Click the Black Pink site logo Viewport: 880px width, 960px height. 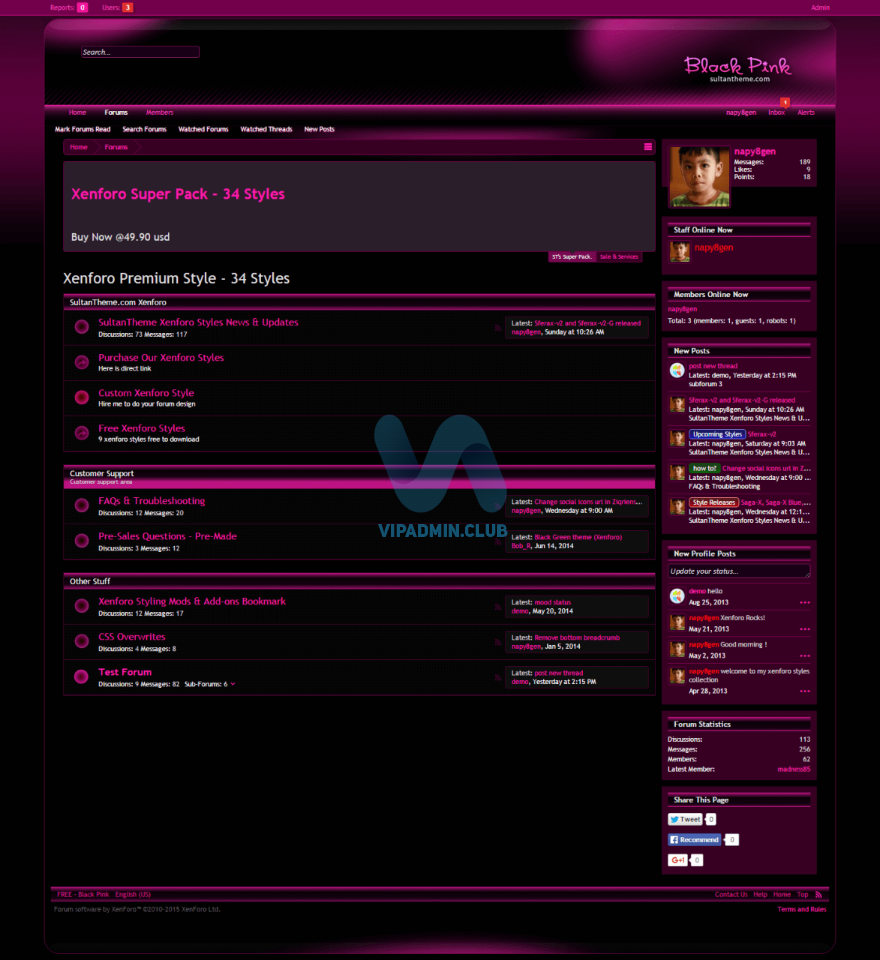(x=737, y=69)
